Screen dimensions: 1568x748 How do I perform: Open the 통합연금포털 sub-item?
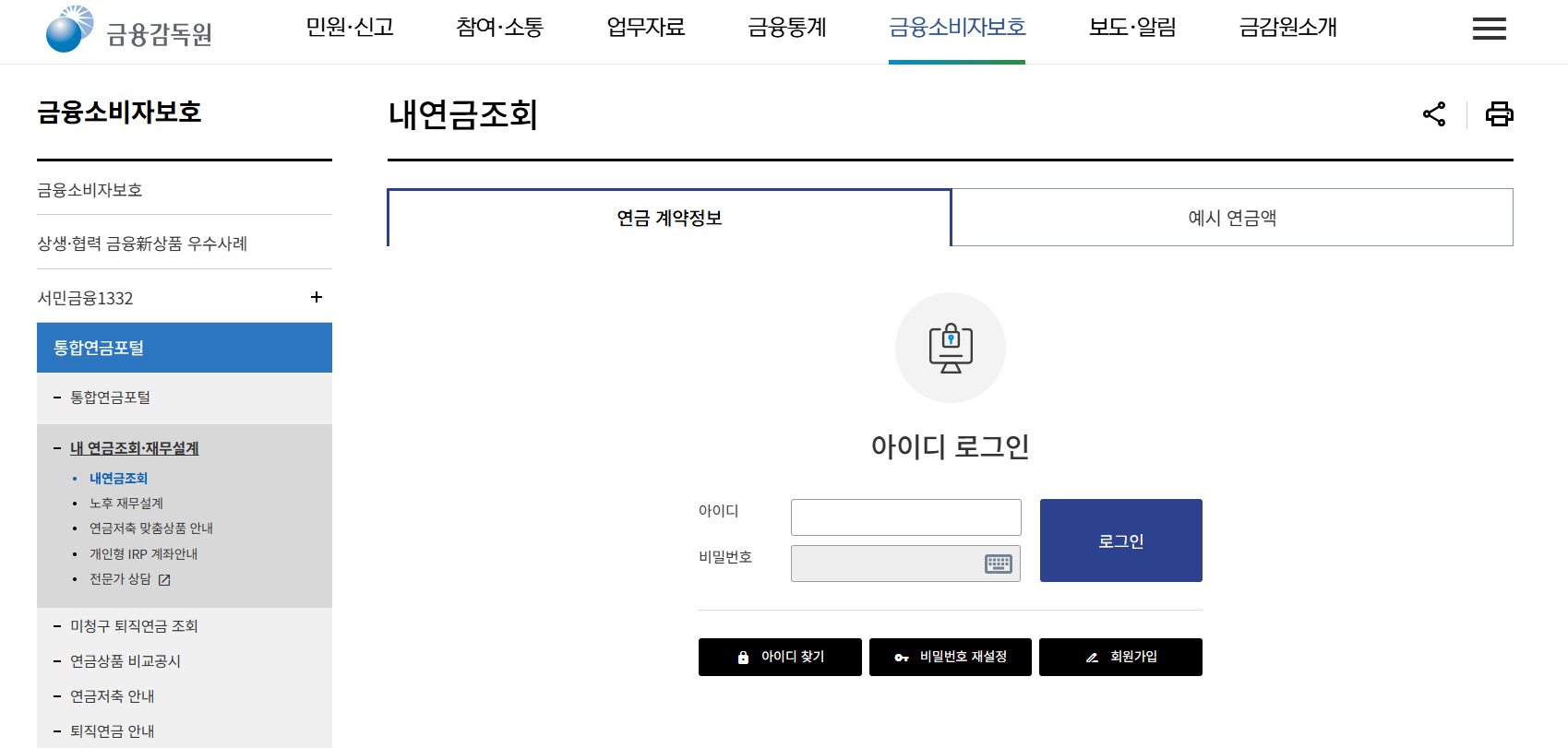pyautogui.click(x=110, y=398)
